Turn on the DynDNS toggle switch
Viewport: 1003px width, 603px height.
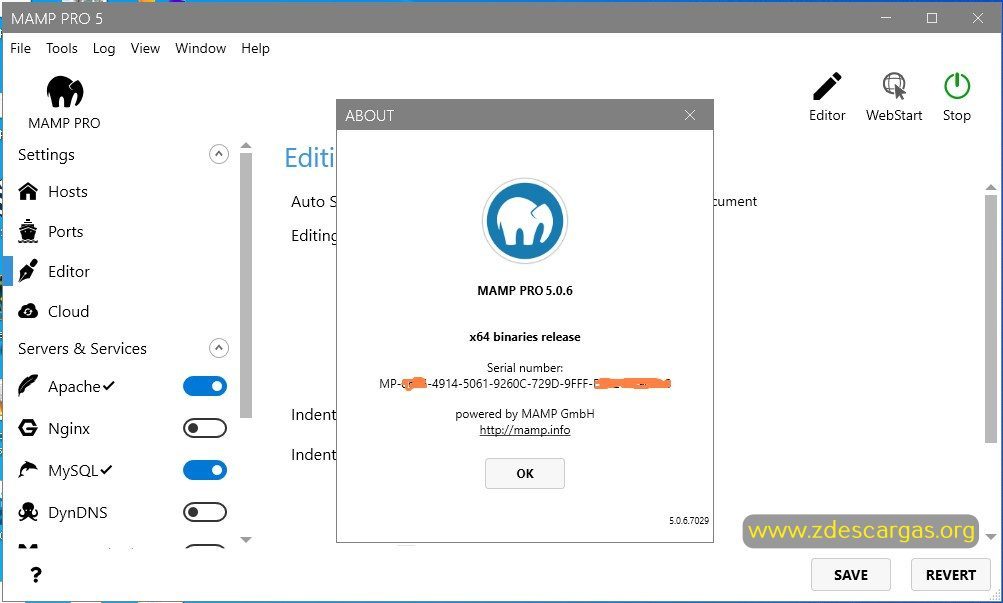(205, 512)
